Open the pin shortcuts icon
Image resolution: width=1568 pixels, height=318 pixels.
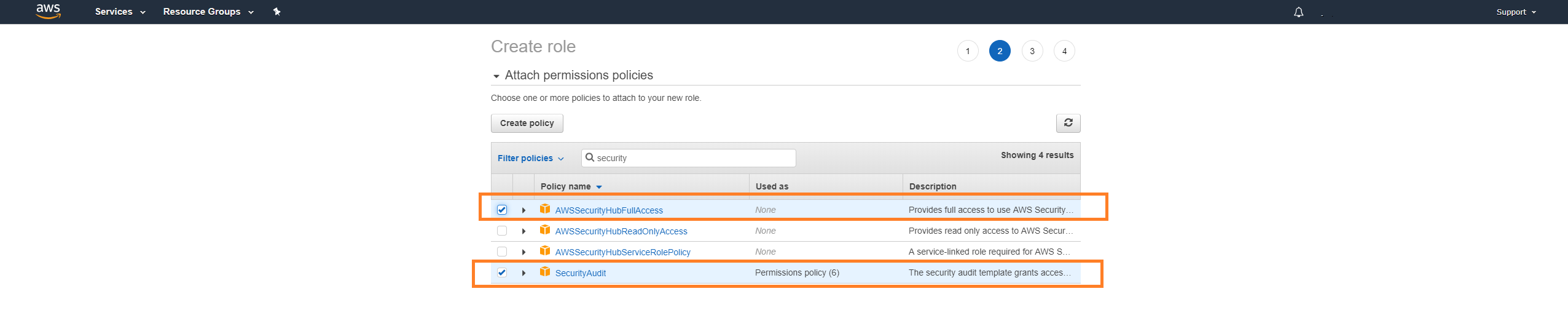coord(276,12)
